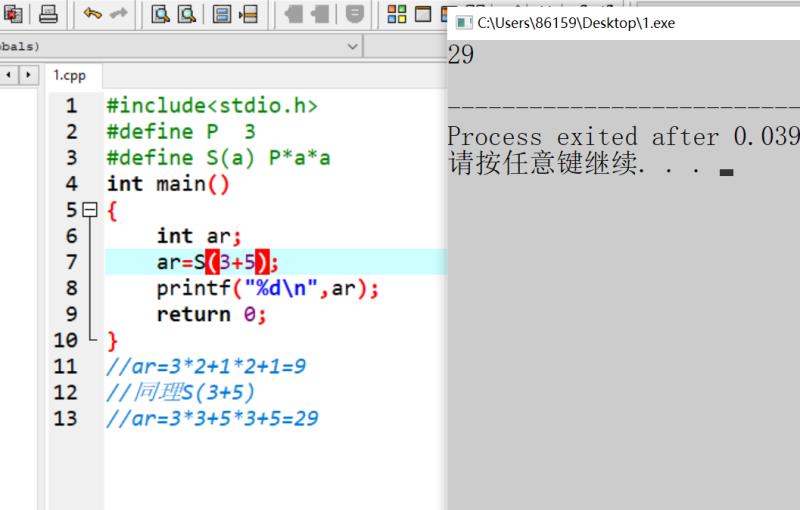The image size is (800, 510).
Task: Click the "#define P 3" line
Action: (181, 132)
